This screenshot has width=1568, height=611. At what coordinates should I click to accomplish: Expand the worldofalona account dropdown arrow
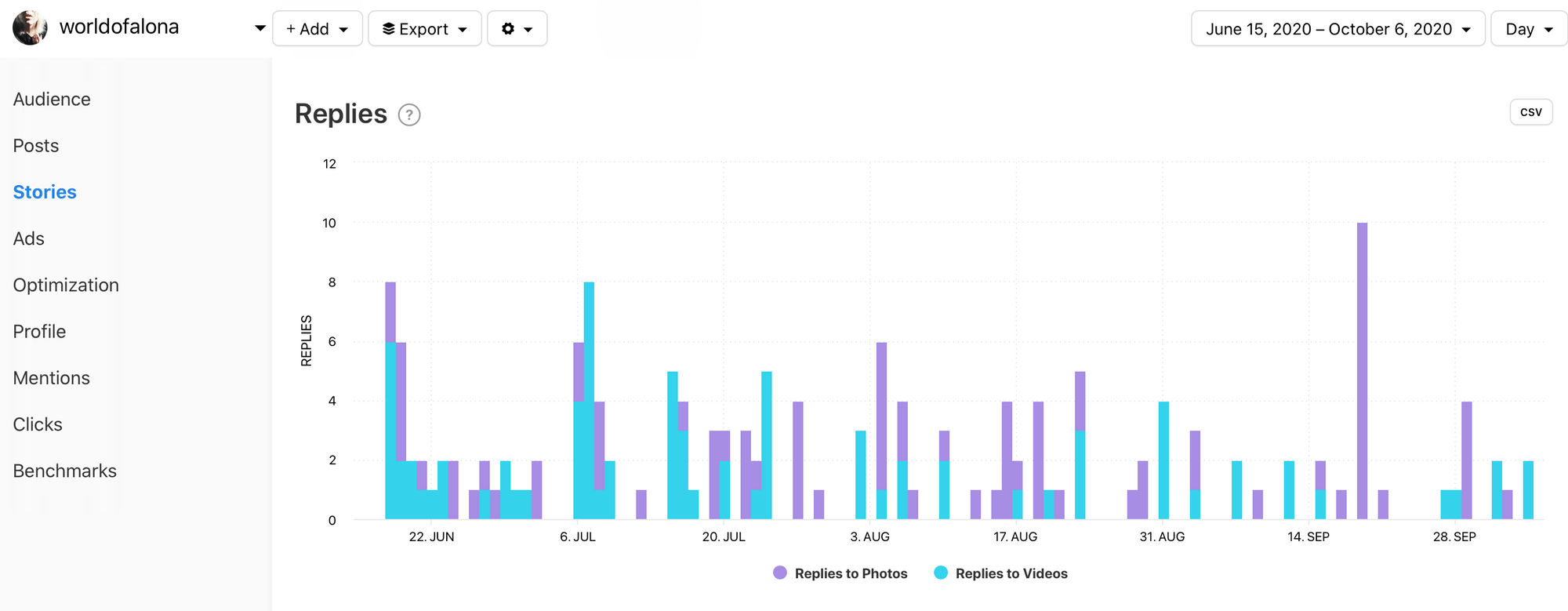[x=260, y=29]
